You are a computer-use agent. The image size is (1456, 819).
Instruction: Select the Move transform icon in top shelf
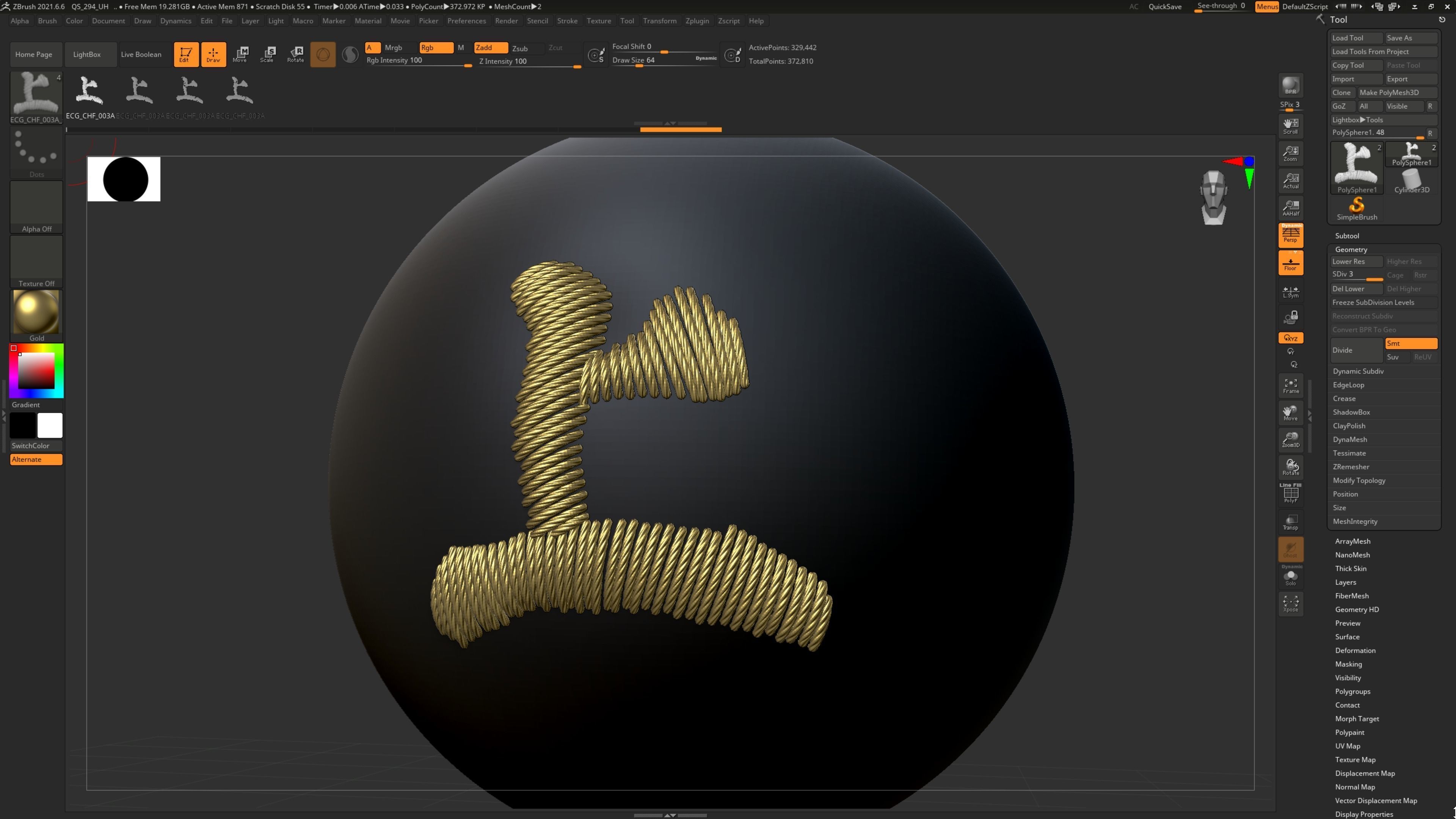tap(240, 54)
